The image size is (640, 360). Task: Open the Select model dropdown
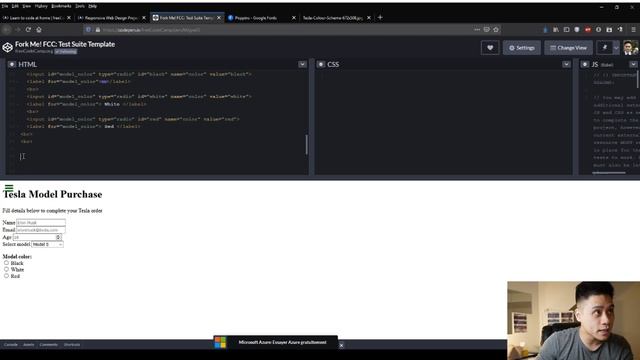click(x=47, y=244)
